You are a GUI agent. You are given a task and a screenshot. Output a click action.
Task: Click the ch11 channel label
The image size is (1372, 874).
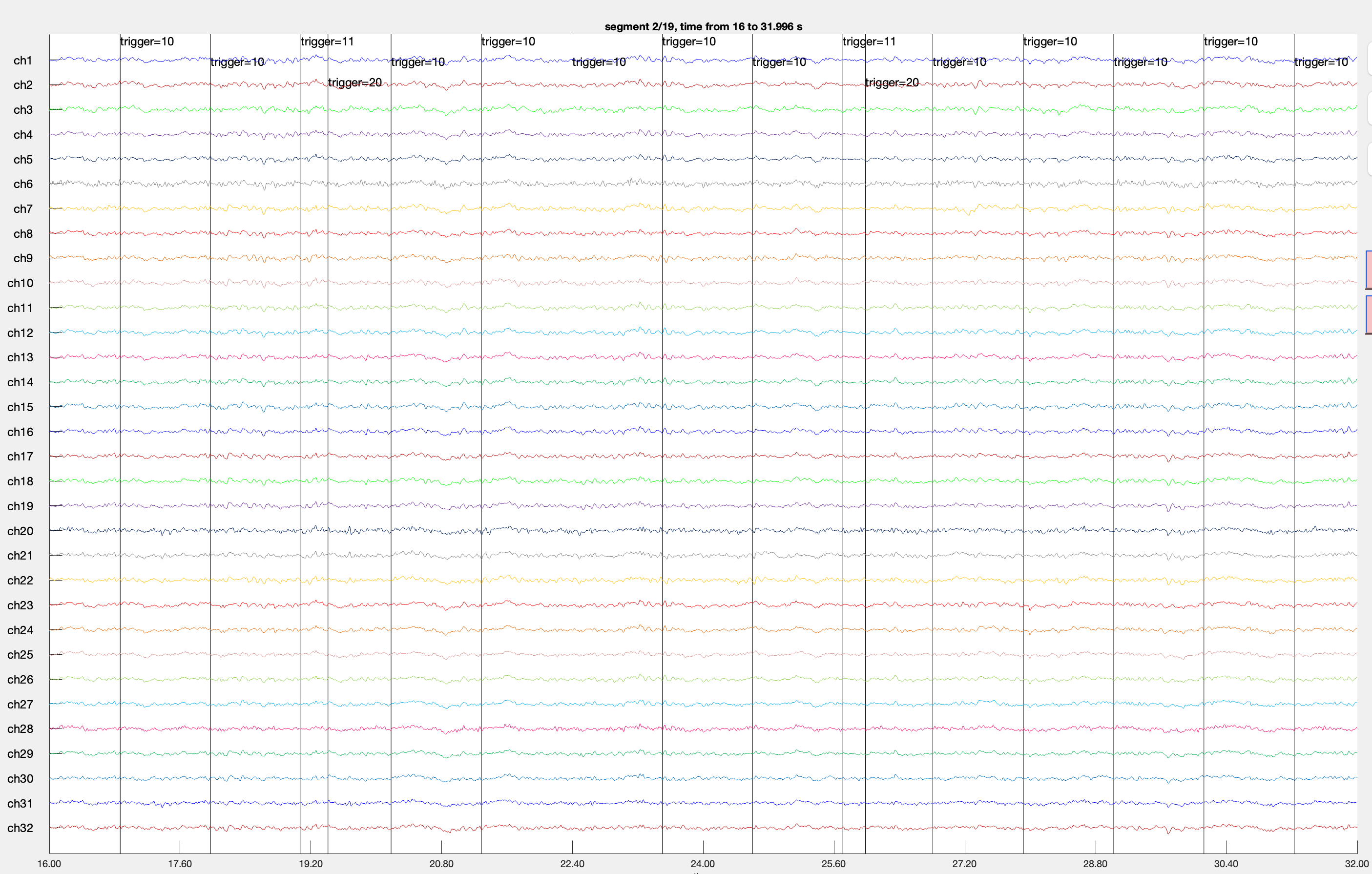click(20, 308)
